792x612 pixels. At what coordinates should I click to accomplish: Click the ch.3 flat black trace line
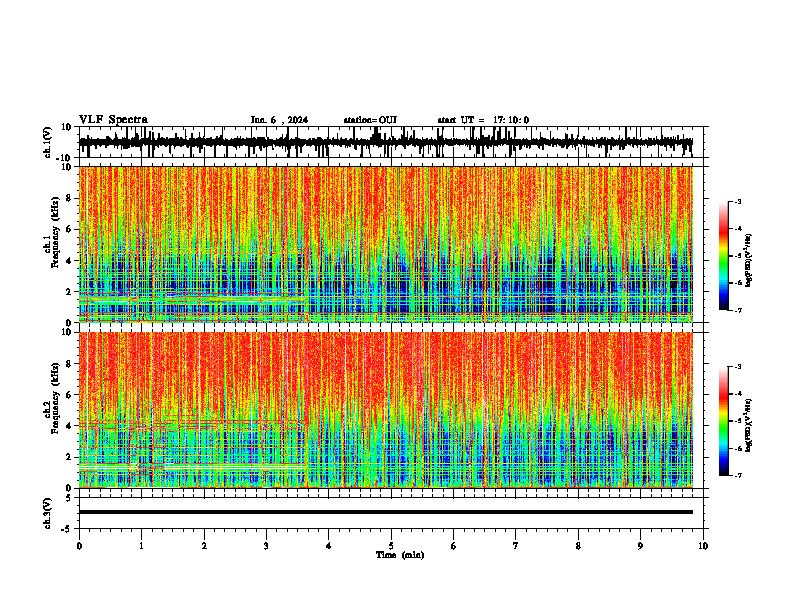(x=385, y=512)
